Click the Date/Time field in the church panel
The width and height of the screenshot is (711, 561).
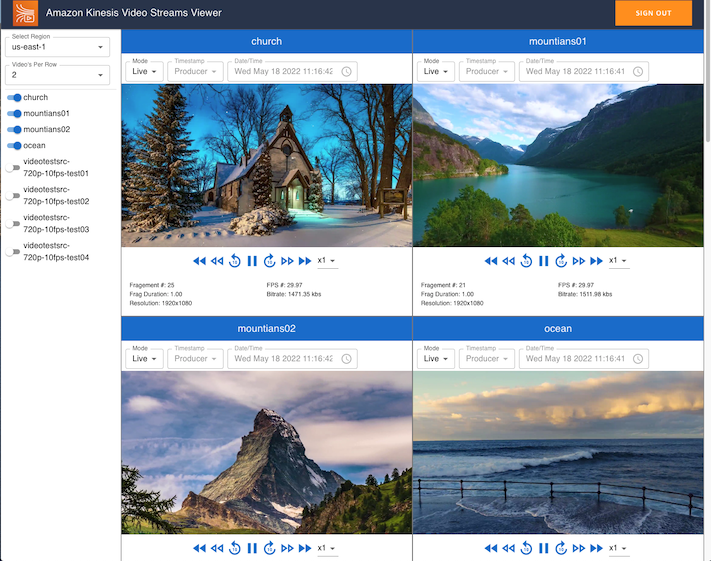(292, 71)
